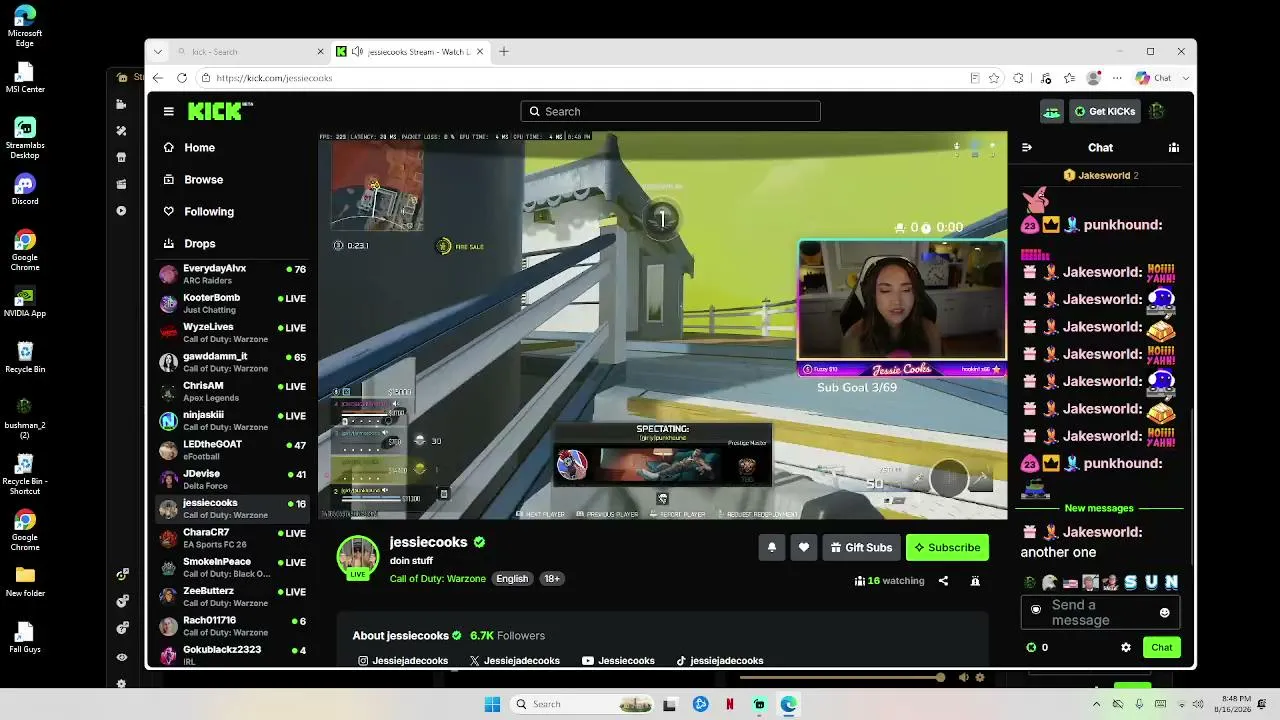Open Edge profile avatar

(x=1094, y=78)
